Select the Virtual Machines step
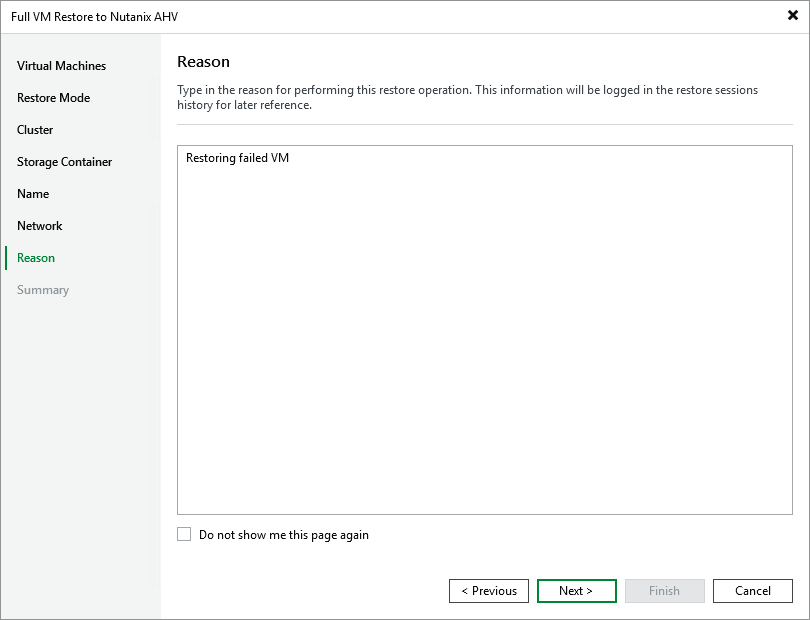 [x=60, y=65]
